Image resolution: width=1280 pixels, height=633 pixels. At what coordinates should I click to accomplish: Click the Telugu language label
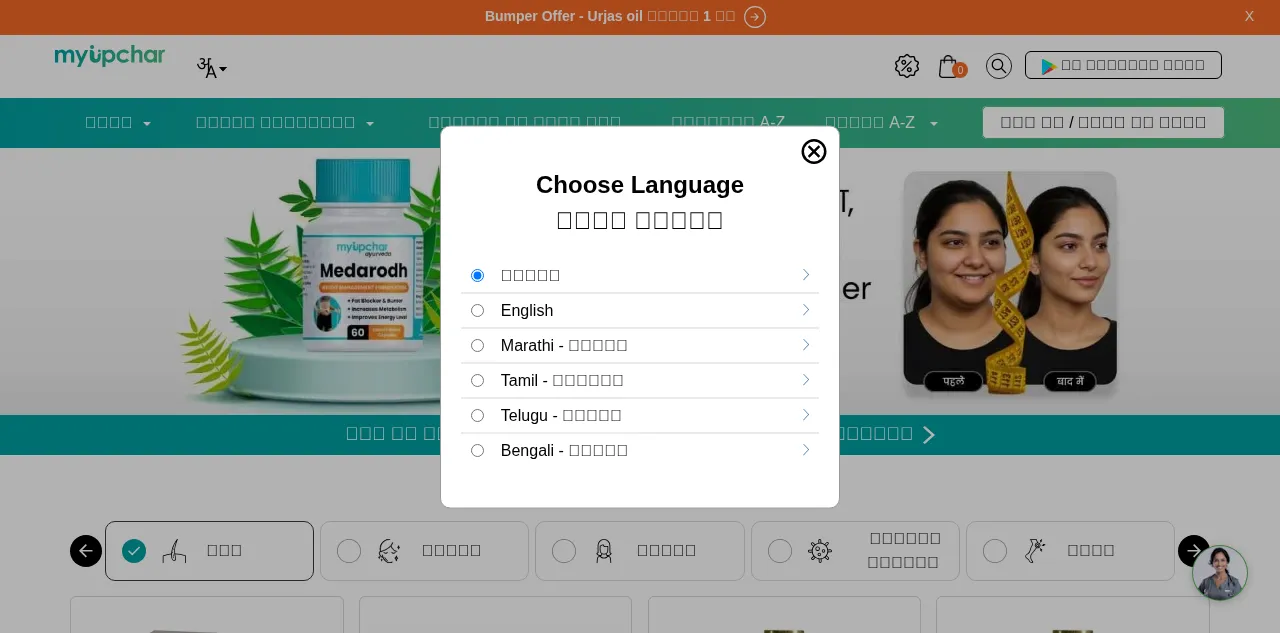(x=561, y=416)
